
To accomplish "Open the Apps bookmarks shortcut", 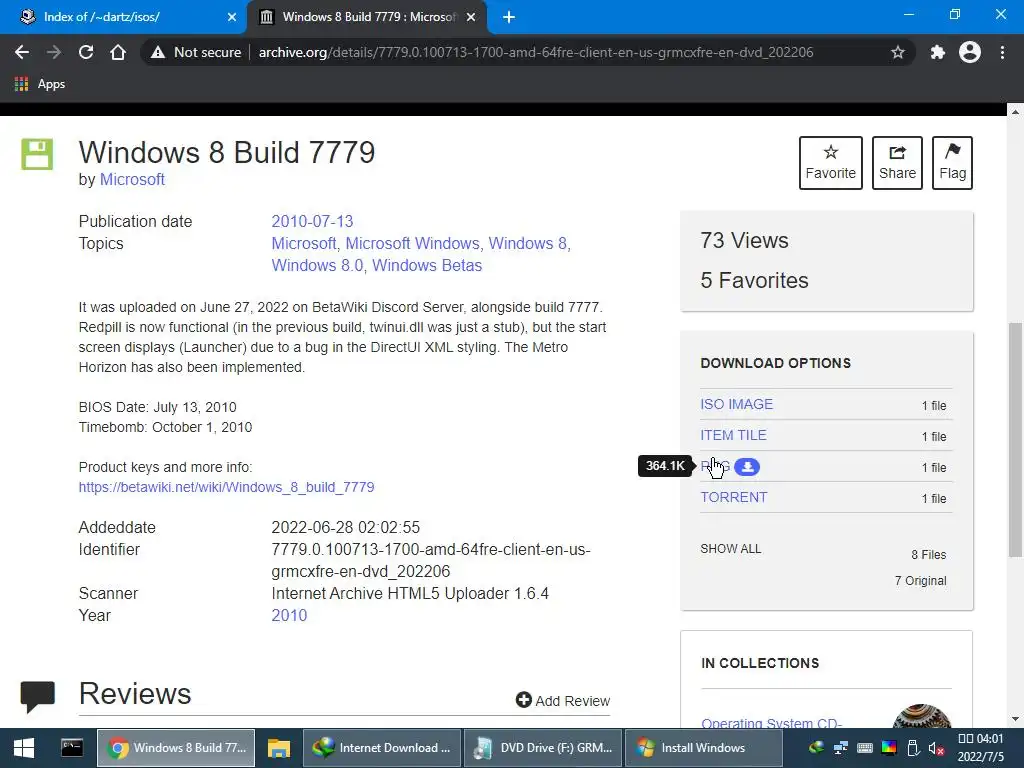I will point(40,84).
